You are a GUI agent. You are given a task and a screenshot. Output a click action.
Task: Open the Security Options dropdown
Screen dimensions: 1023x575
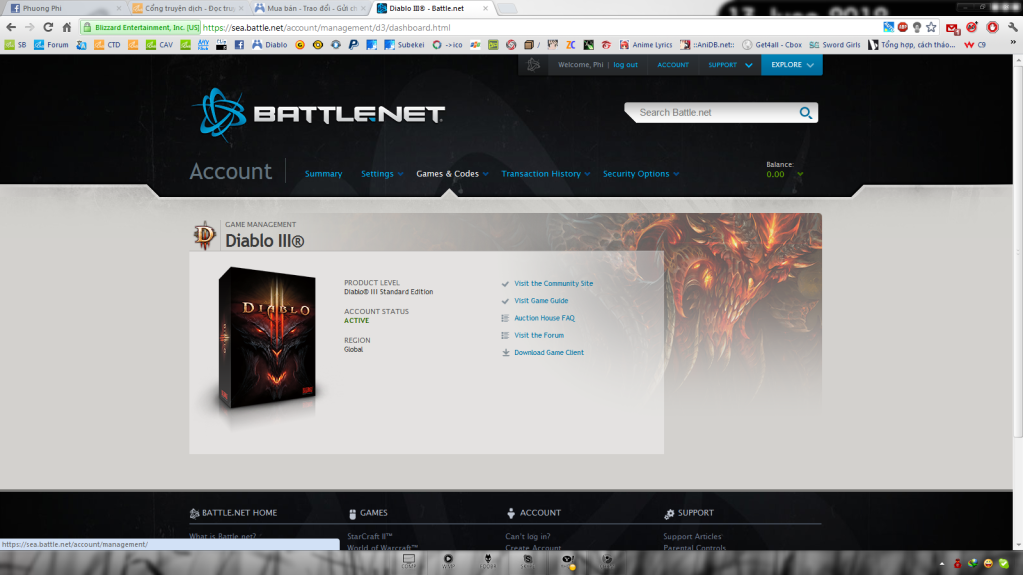coord(641,174)
